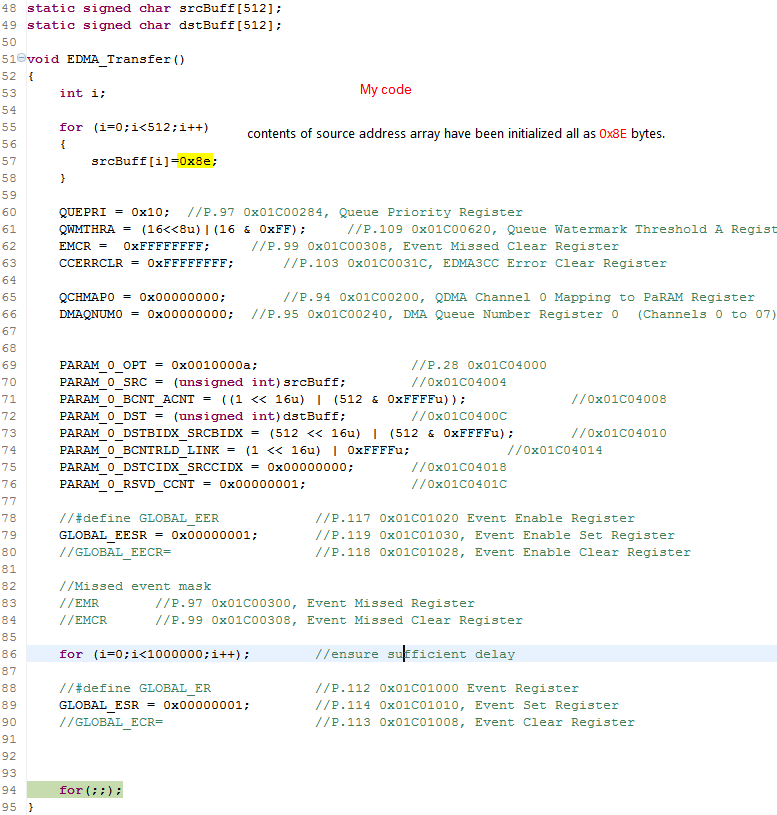
Task: Click the '//P.28 0x01C04000' comment
Action: click(x=479, y=365)
